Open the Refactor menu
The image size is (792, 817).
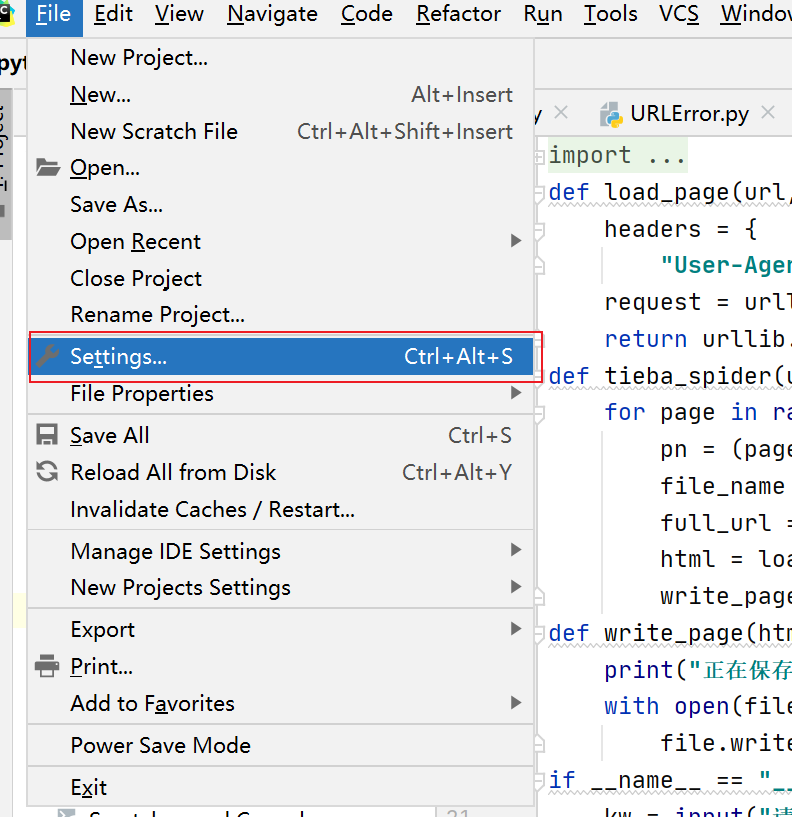[458, 14]
